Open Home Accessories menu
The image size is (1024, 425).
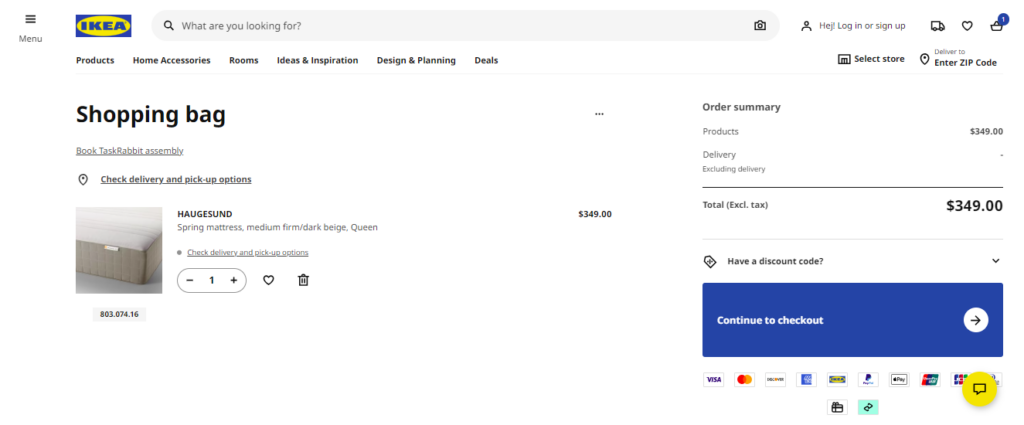click(172, 60)
